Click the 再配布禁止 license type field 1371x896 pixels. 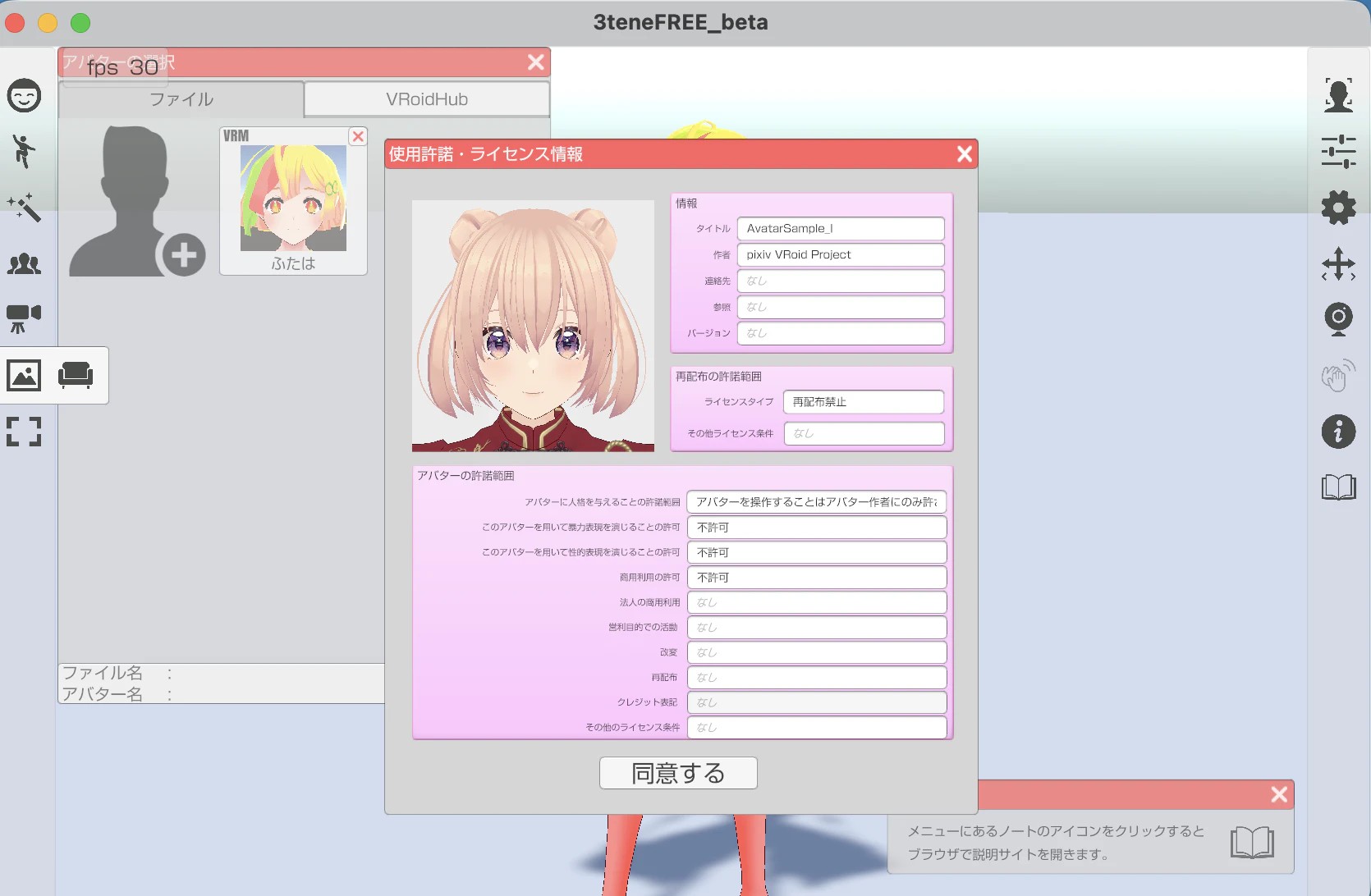pyautogui.click(x=864, y=402)
